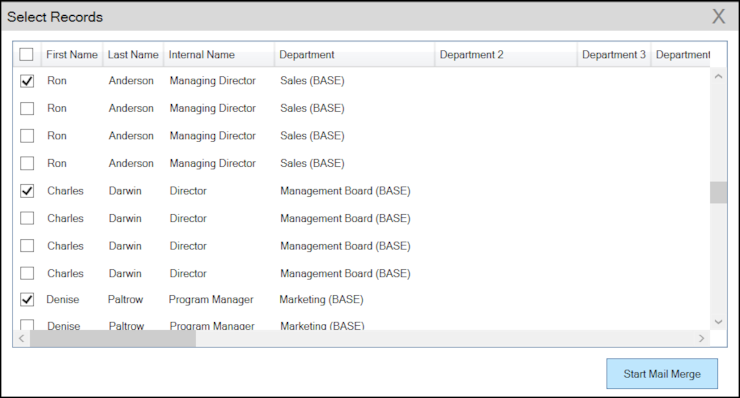The width and height of the screenshot is (740, 398).
Task: Select 'Management Board (BASE)' in the checked Charles Darwin row
Action: click(345, 191)
